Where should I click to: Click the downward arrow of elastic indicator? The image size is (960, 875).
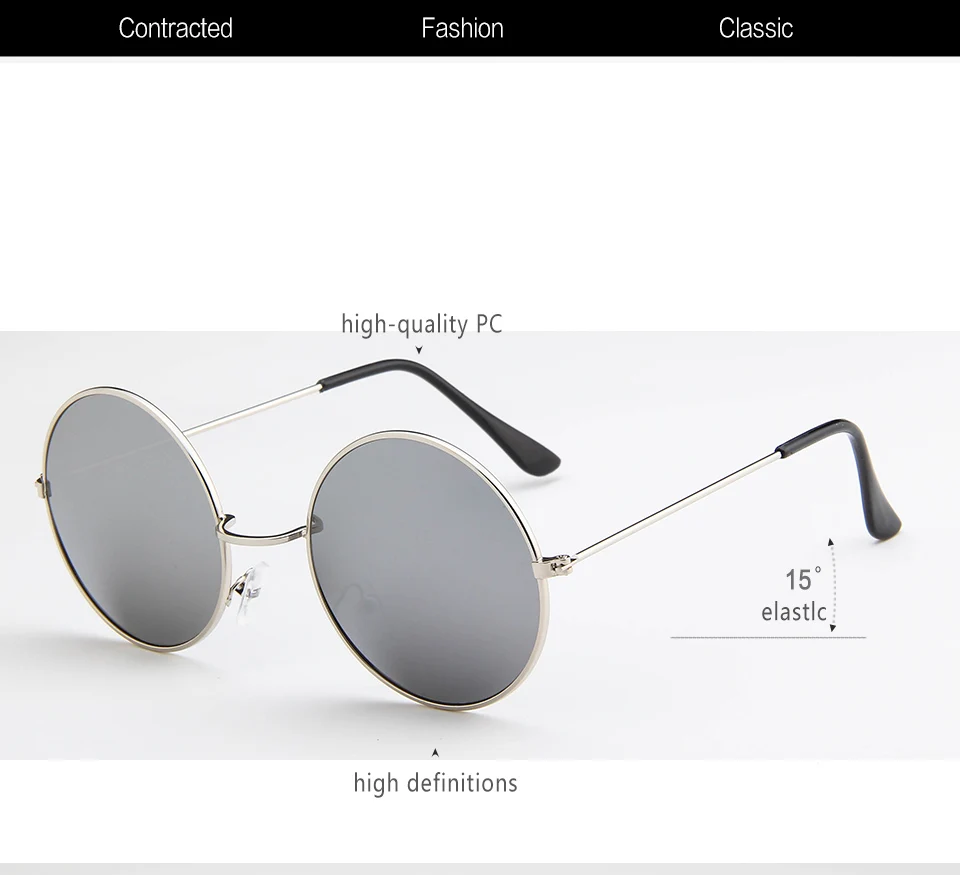(x=833, y=628)
